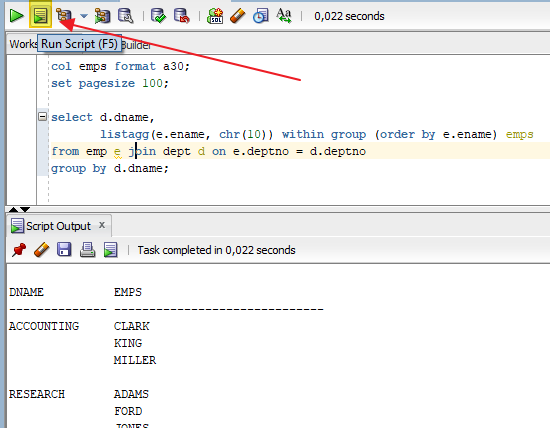
Task: Select the Script Output tab
Action: pos(59,226)
